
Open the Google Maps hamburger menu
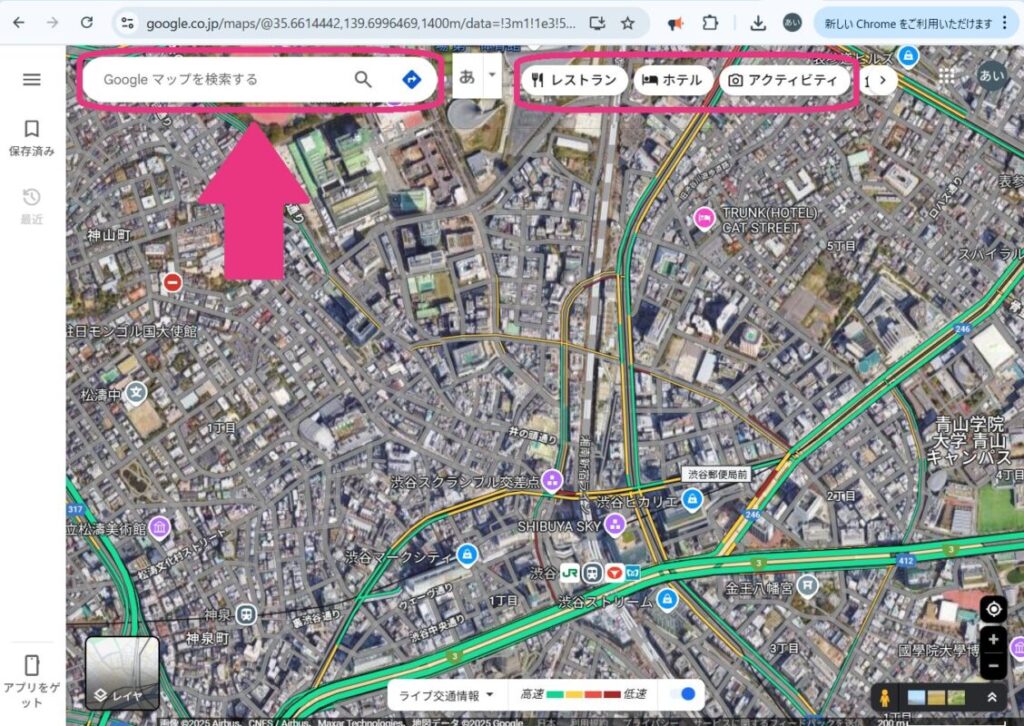click(x=31, y=80)
